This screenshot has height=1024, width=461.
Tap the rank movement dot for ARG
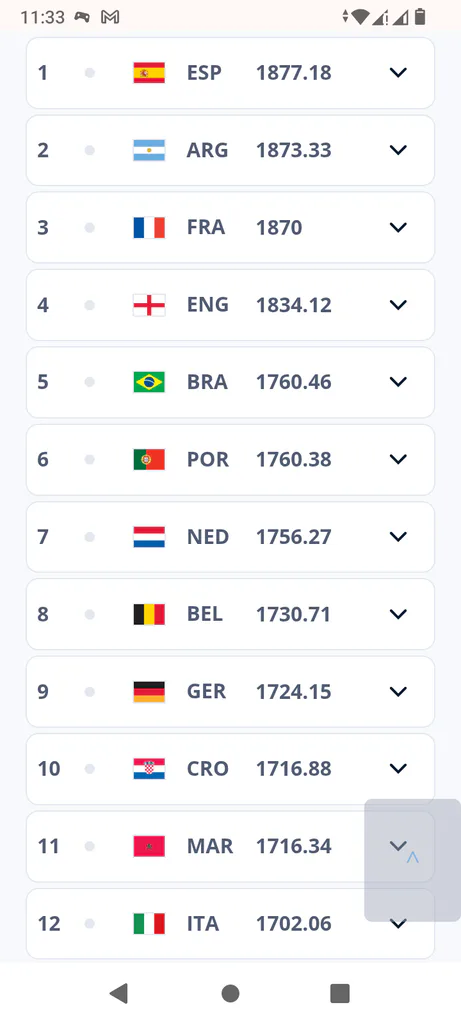point(90,150)
